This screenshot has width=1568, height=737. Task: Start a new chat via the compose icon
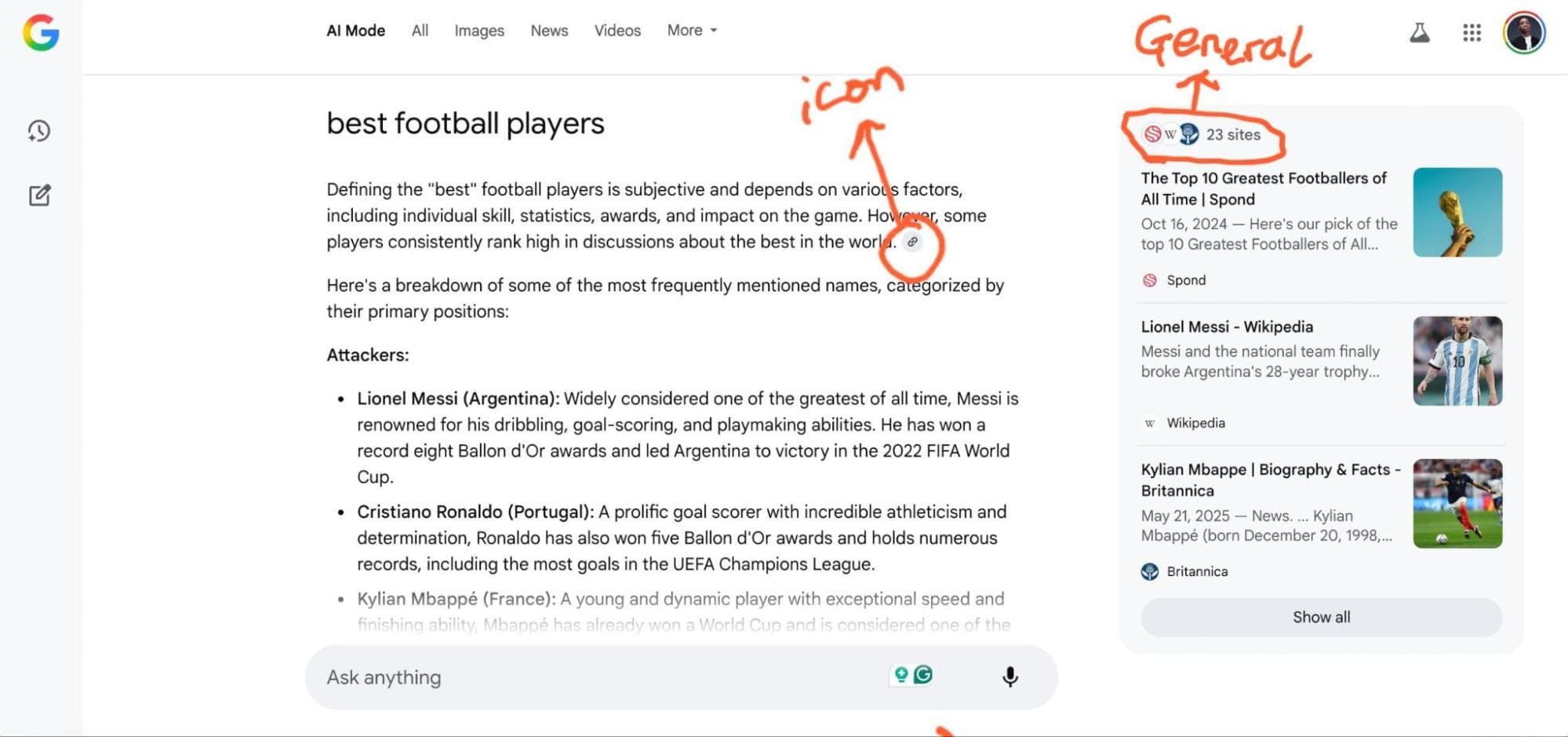[38, 195]
